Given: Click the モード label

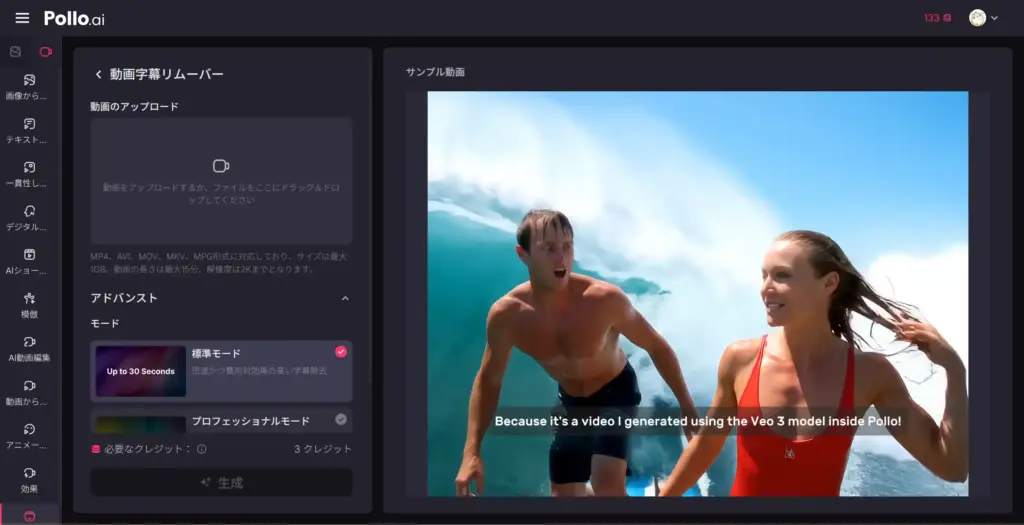Looking at the screenshot, I should coord(105,323).
